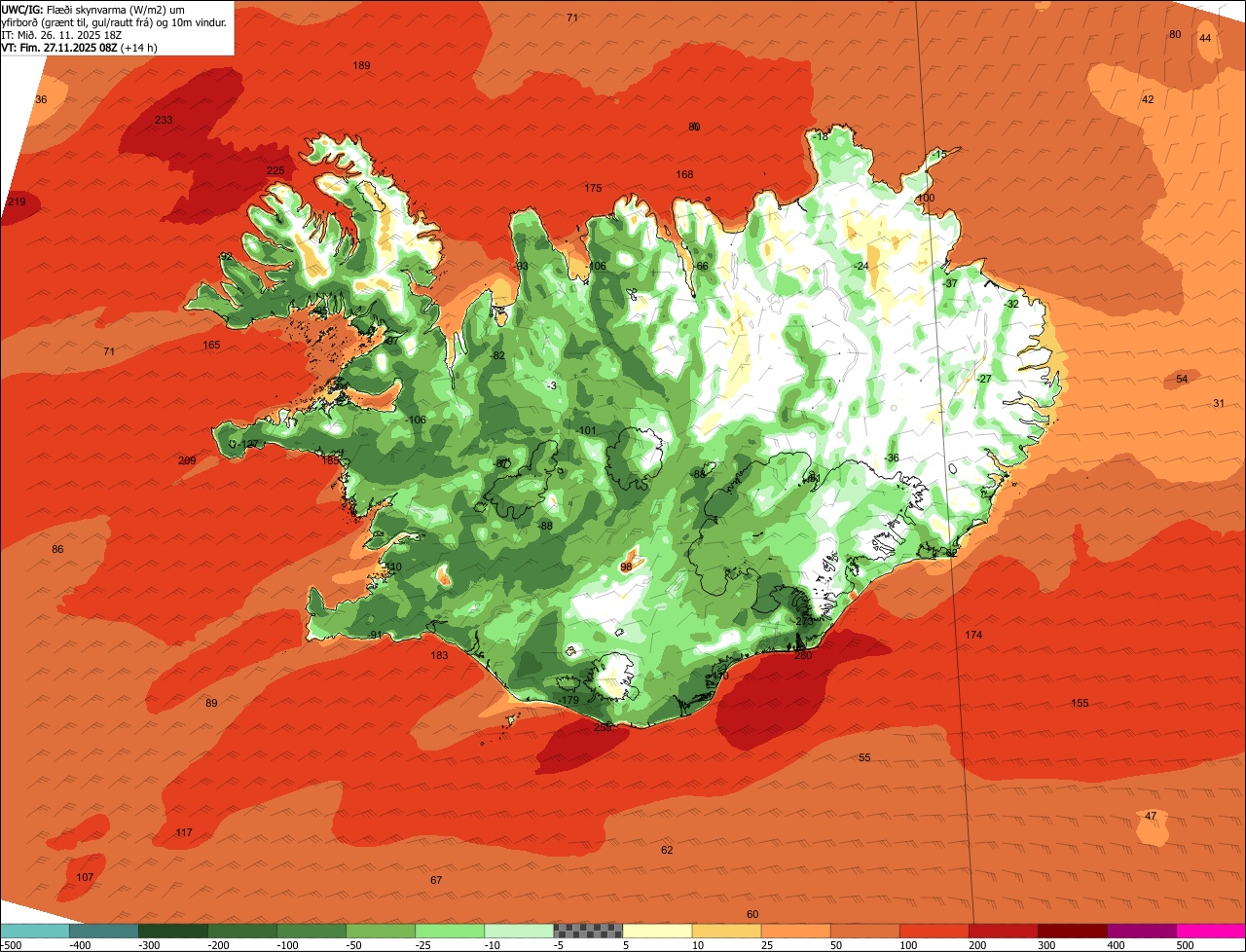The height and width of the screenshot is (952, 1246).
Task: Click the '-24' value in northeast Iceland
Action: click(861, 266)
